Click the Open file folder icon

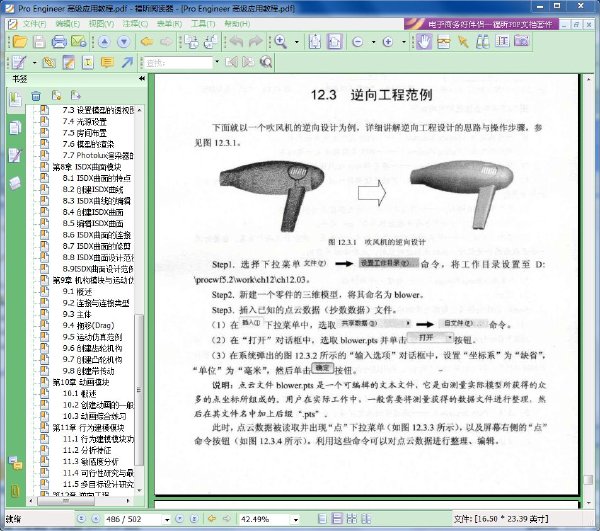pos(20,42)
